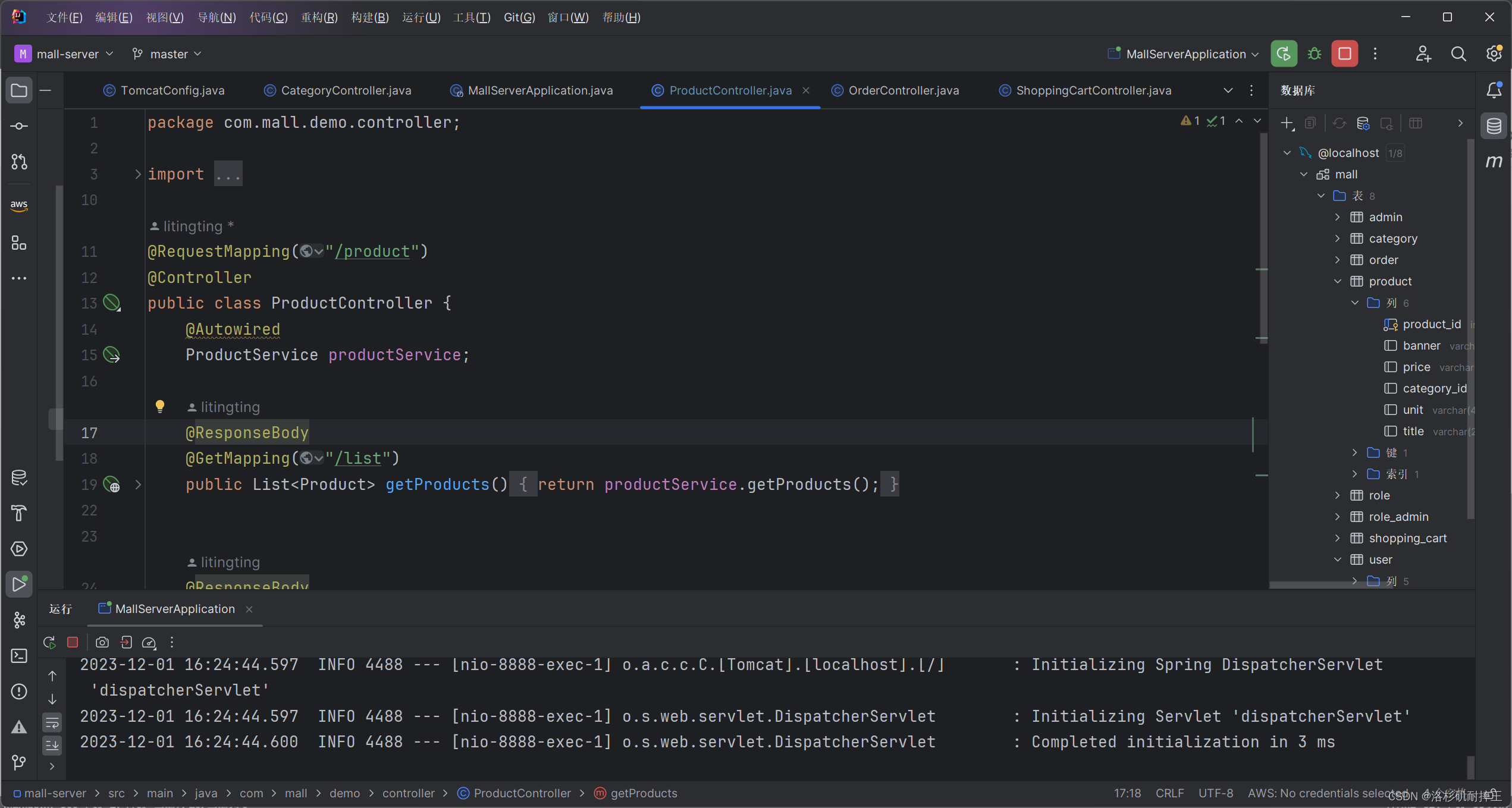Screen dimensions: 1512x808
Task: Open the Project tool window icon
Action: [19, 90]
